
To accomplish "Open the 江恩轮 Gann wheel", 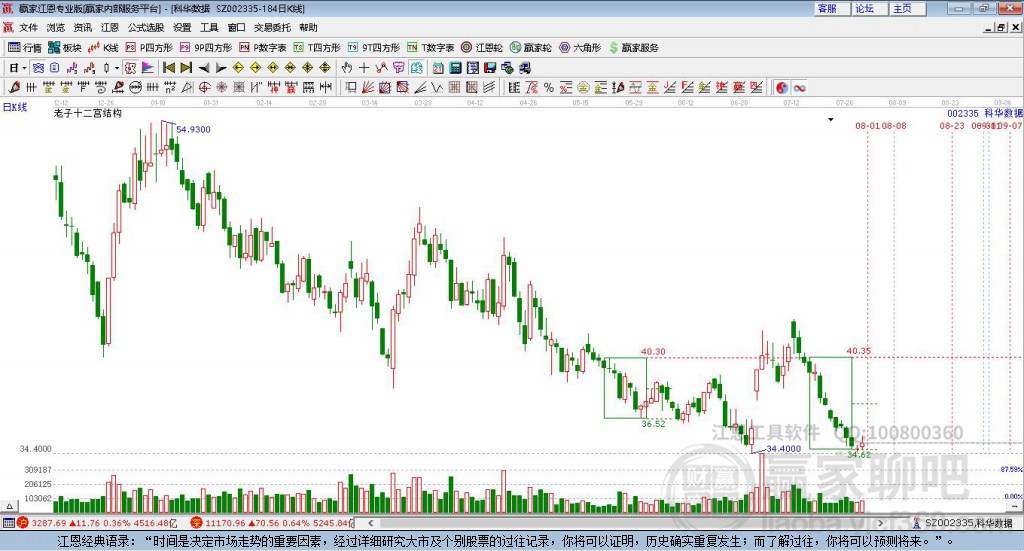I will (x=482, y=48).
